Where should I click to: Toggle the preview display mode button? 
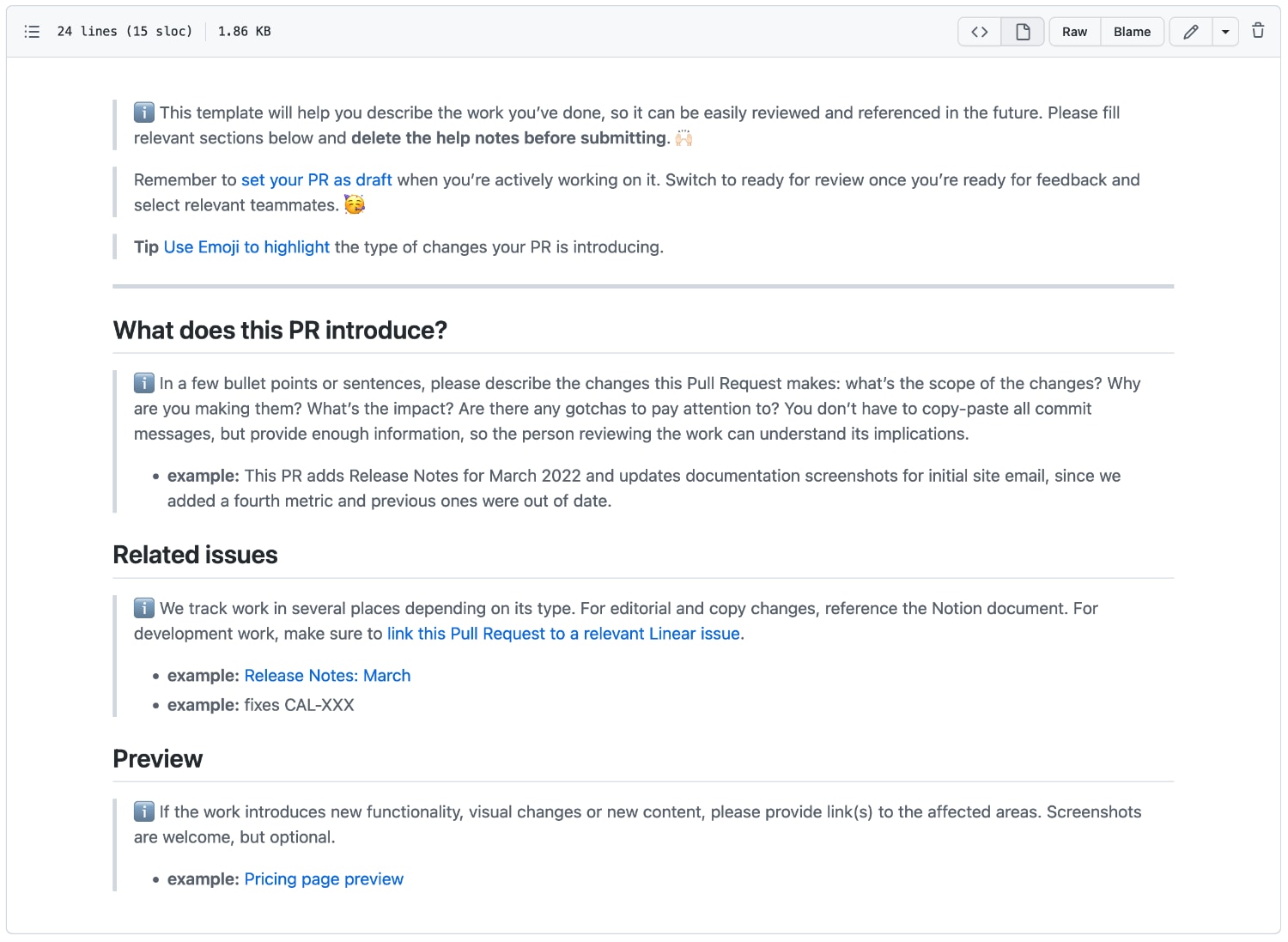point(1022,31)
